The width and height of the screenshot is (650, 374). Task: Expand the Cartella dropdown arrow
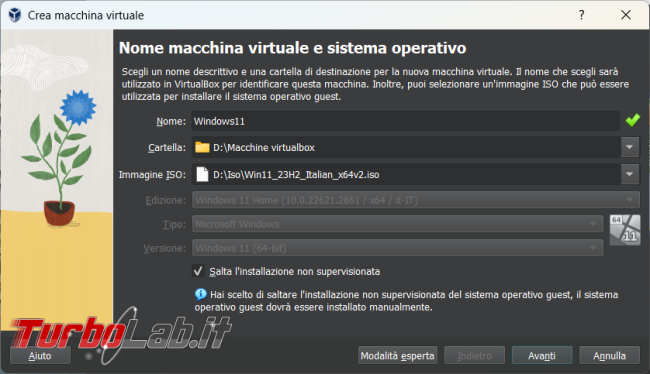(630, 147)
